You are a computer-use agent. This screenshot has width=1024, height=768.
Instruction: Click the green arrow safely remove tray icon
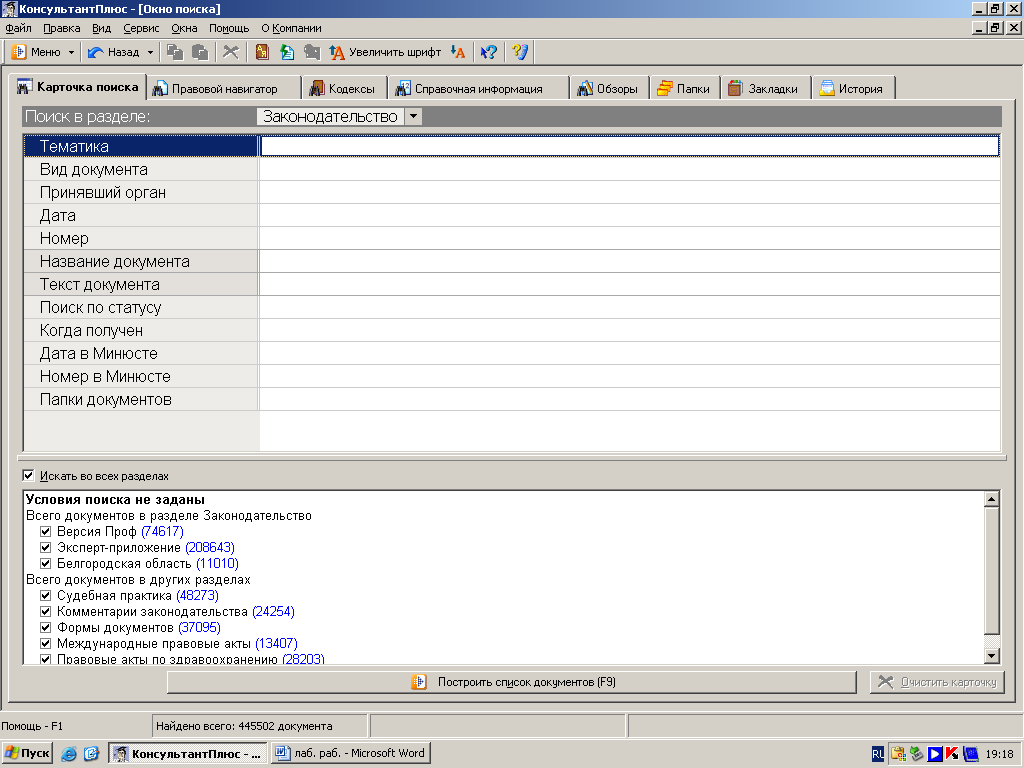(917, 754)
